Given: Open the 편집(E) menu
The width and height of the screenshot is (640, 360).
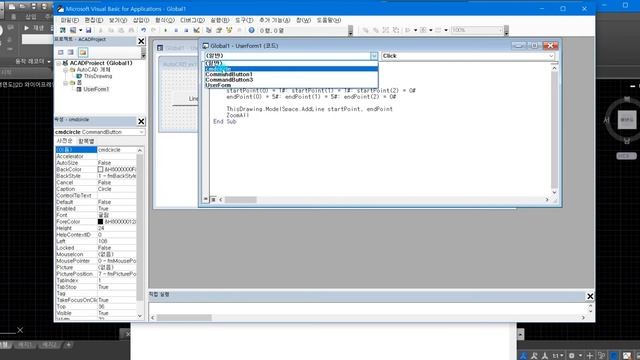Looking at the screenshot, I should click(x=94, y=20).
